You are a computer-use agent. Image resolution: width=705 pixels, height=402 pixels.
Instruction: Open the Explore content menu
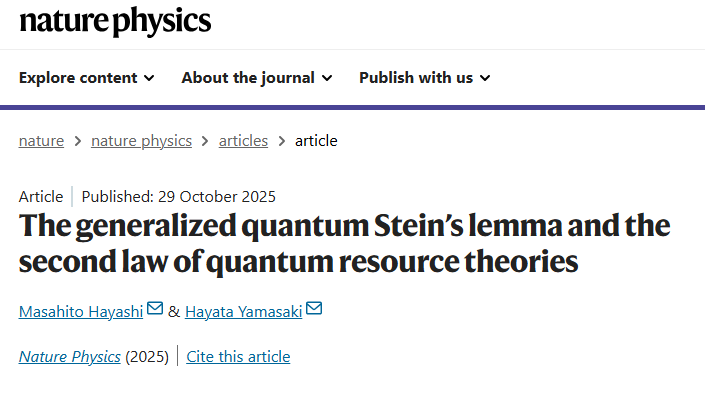pos(78,78)
